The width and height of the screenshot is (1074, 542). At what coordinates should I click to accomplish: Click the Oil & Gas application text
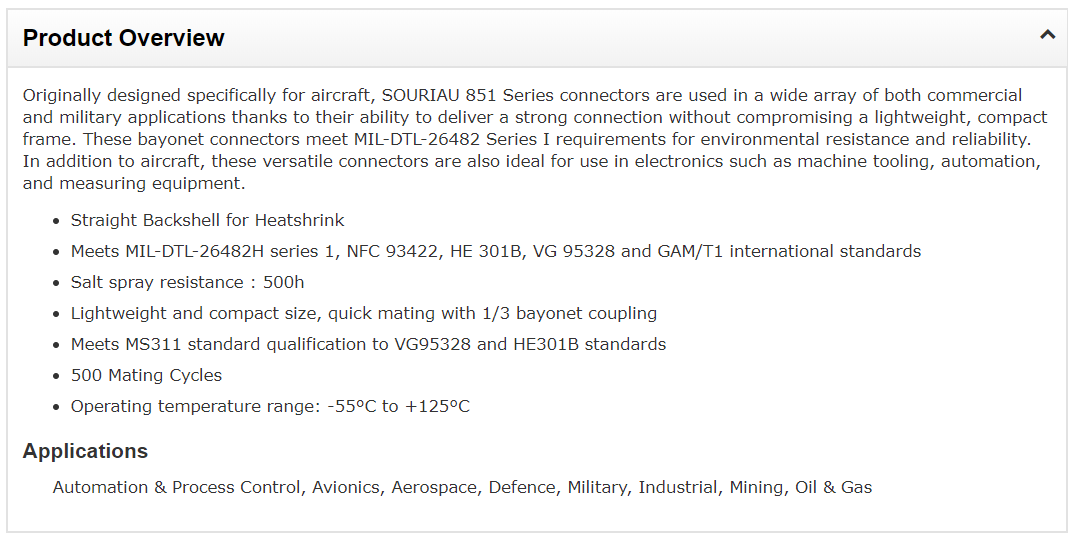834,487
